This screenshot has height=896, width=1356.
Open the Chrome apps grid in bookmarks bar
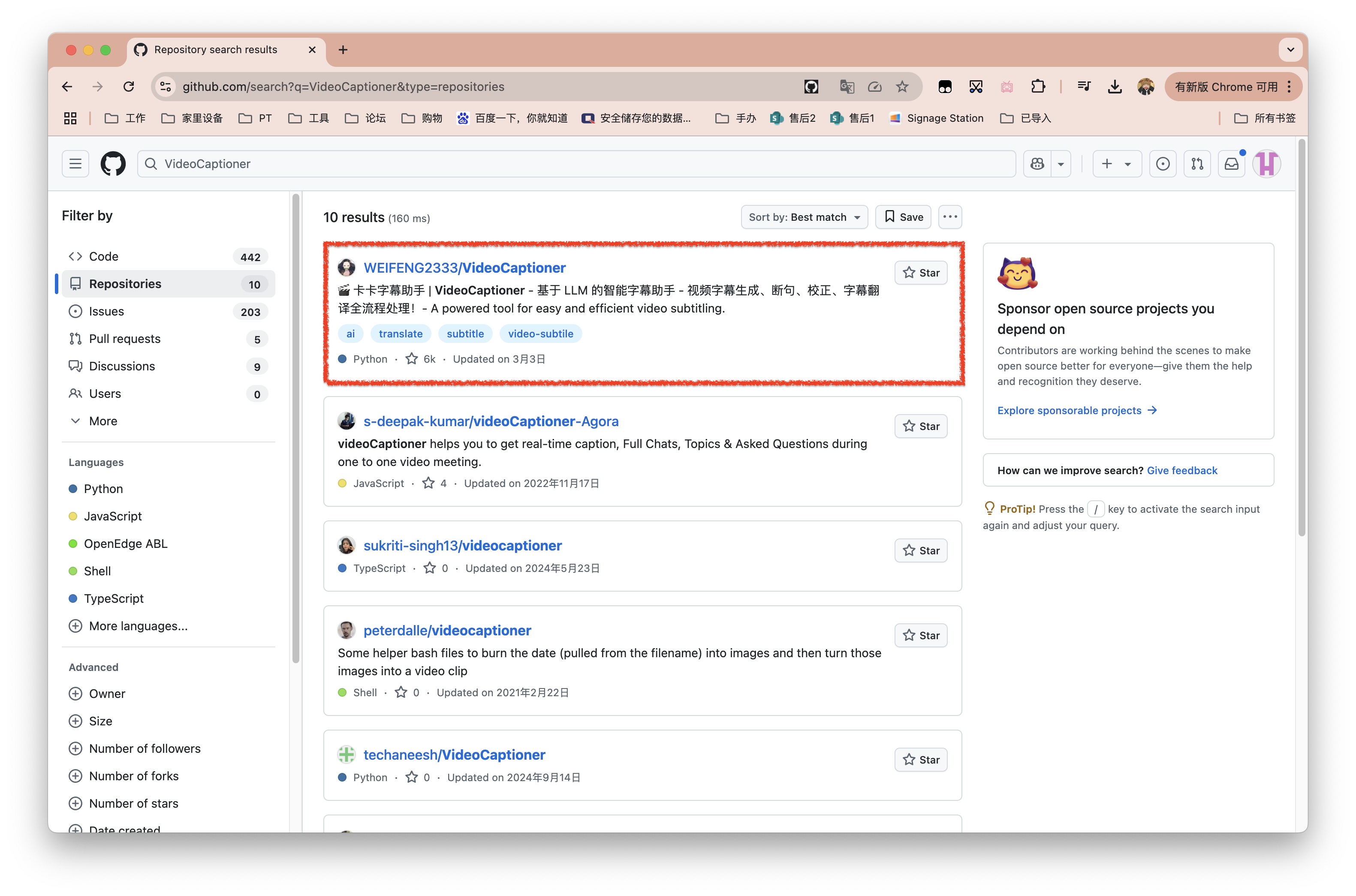[70, 118]
